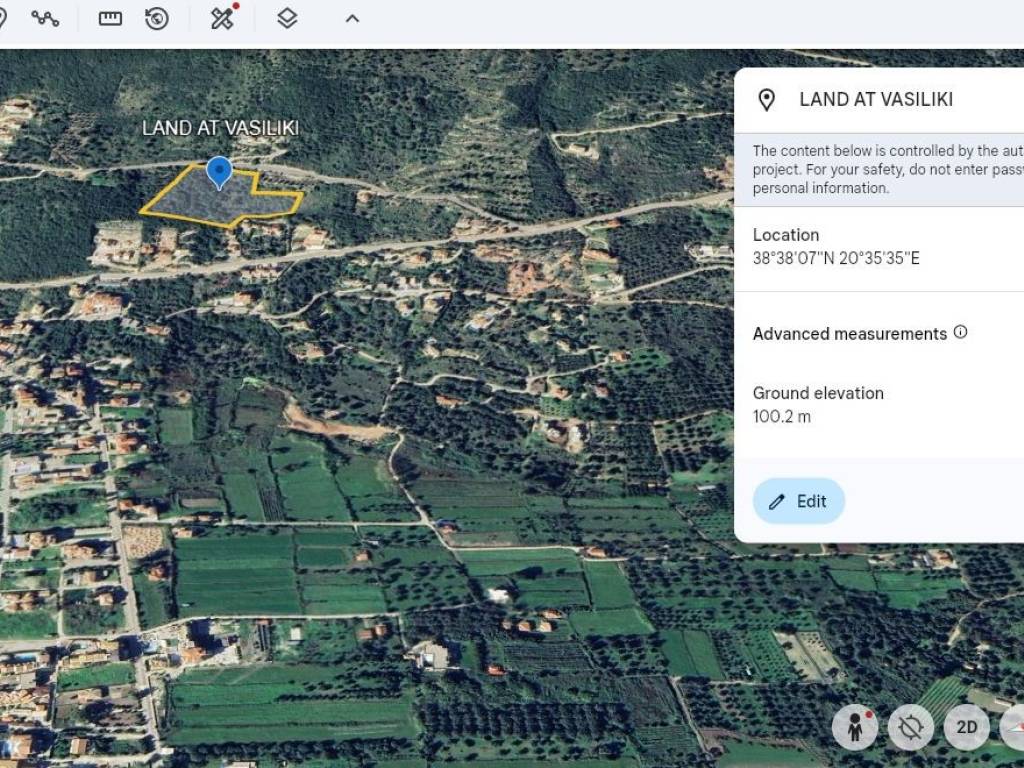The width and height of the screenshot is (1024, 768).
Task: Click the coordinates 38°38'07"N 20°35'35"E
Action: [836, 259]
